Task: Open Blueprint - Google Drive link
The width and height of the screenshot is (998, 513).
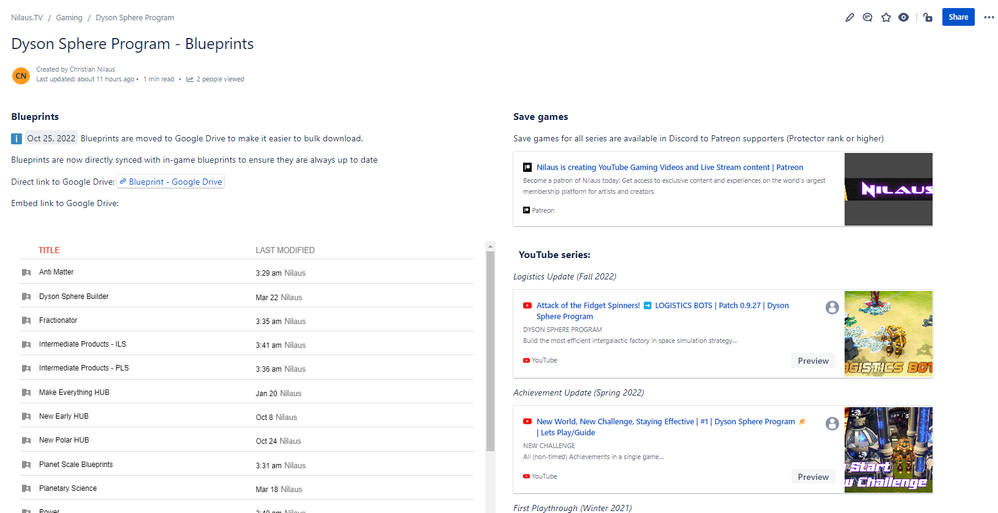Action: tap(171, 182)
